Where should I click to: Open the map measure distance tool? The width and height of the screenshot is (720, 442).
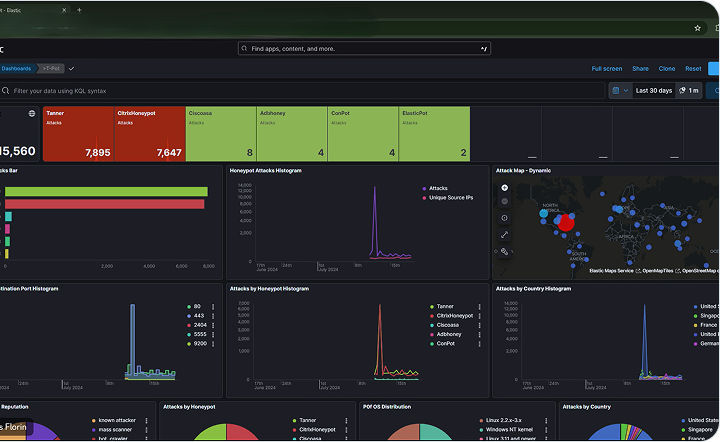point(504,235)
